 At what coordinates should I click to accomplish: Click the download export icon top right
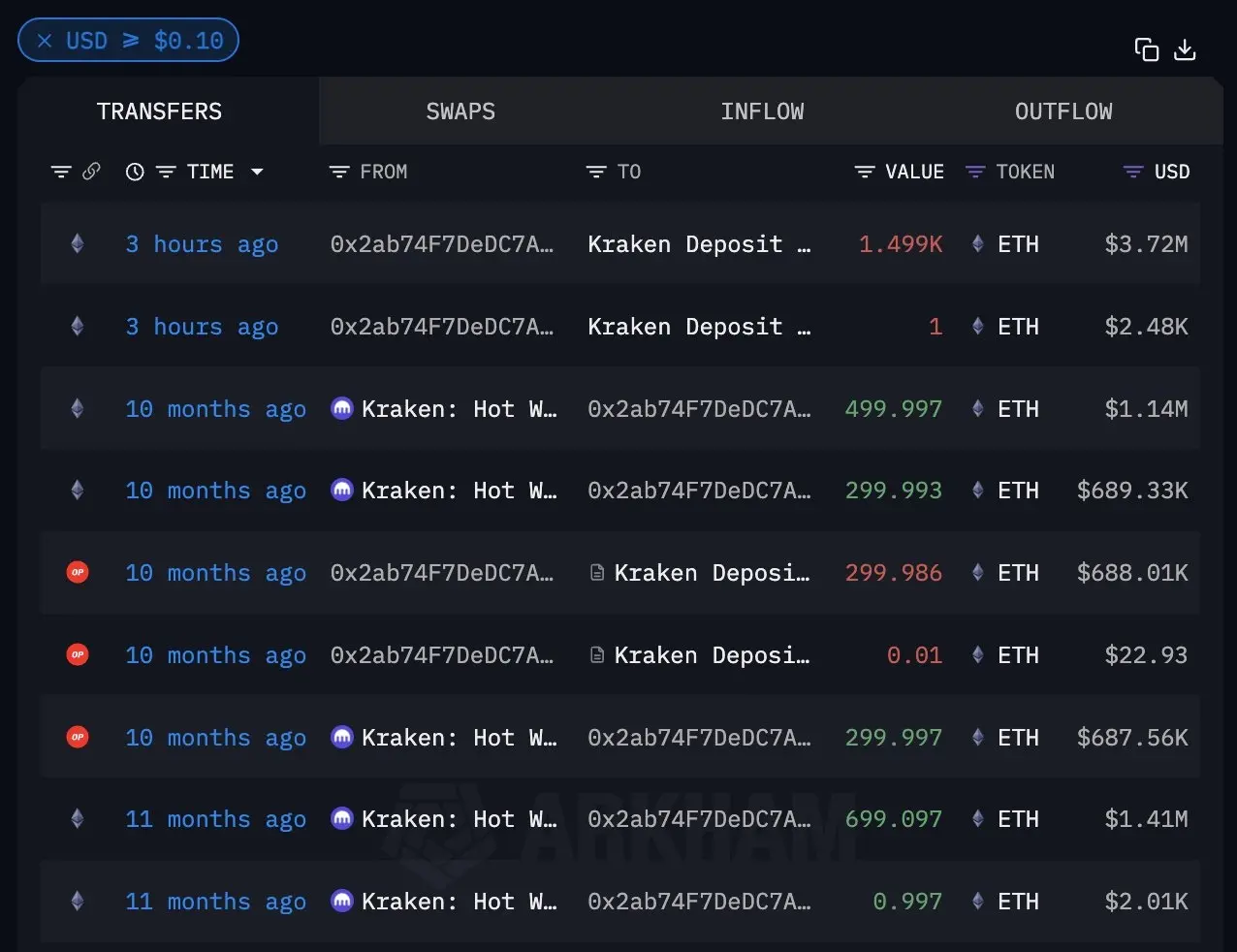click(1186, 48)
